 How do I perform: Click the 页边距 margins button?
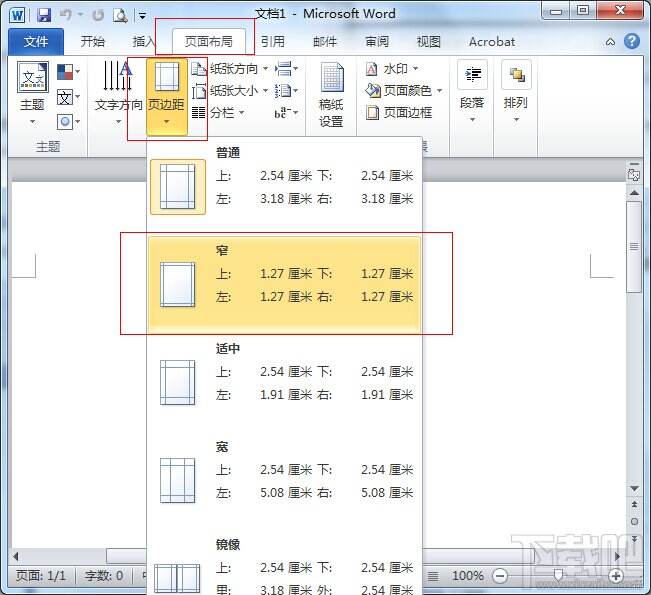pos(166,96)
